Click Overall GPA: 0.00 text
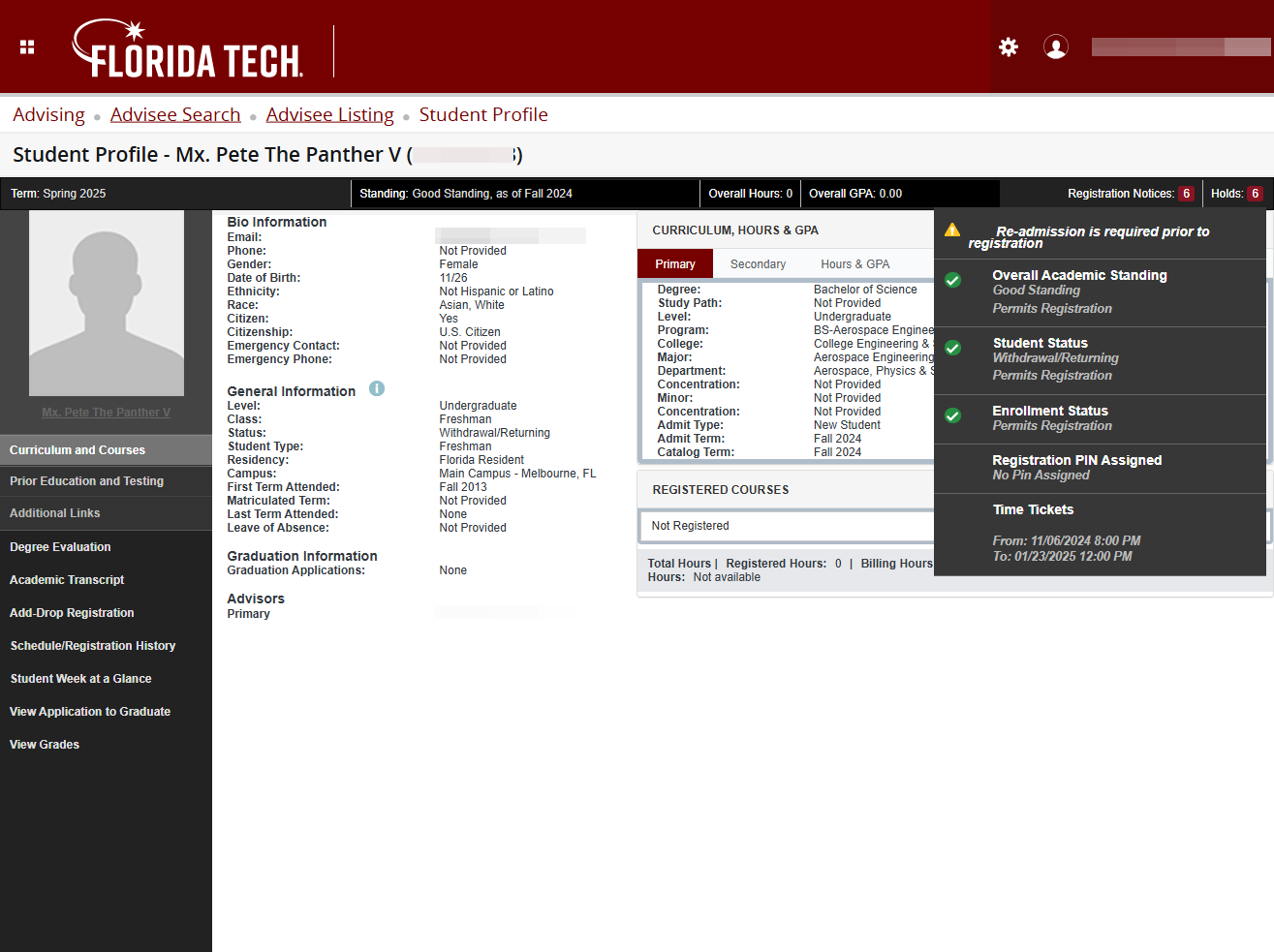This screenshot has height=952, width=1274. (x=855, y=194)
